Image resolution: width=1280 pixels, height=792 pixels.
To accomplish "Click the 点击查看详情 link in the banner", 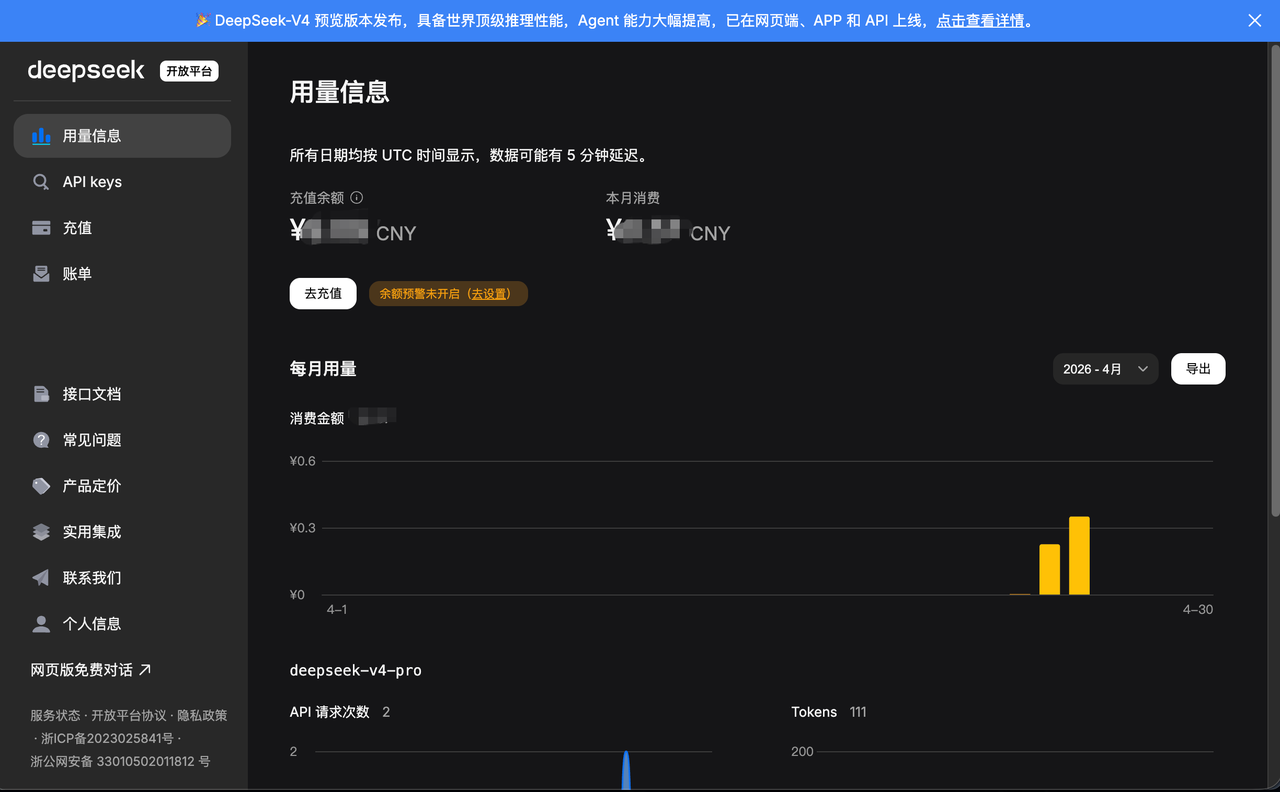I will 980,20.
